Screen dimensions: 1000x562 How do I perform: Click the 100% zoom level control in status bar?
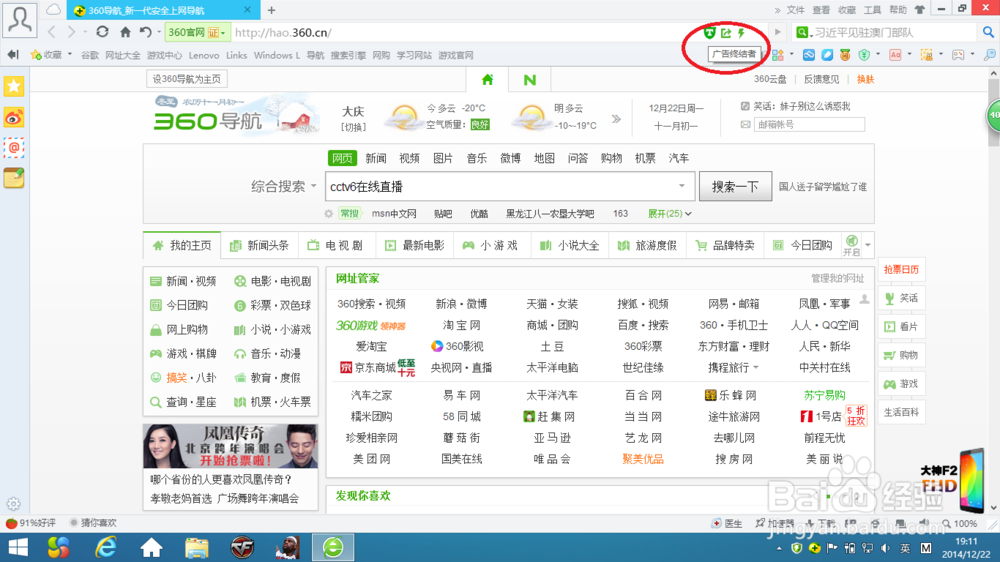[x=960, y=523]
